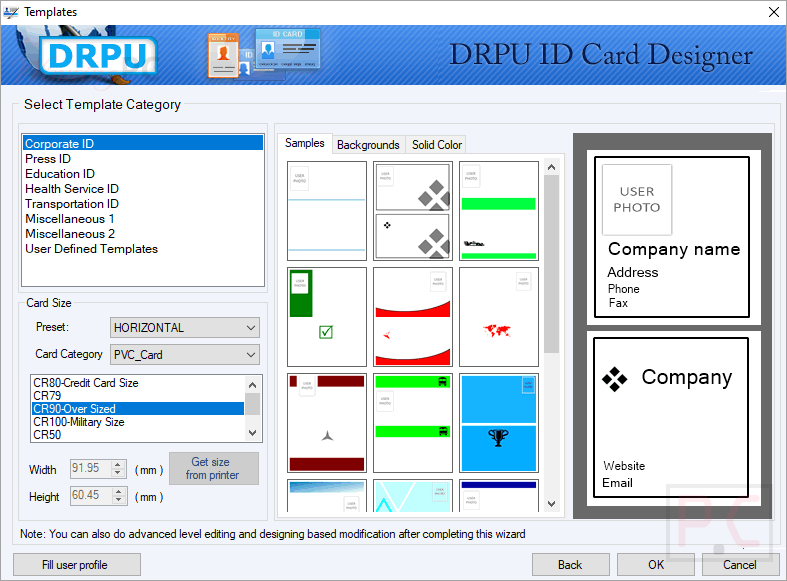Screen dimensions: 787x581
Task: Choose the blue trophy template
Action: click(x=498, y=423)
